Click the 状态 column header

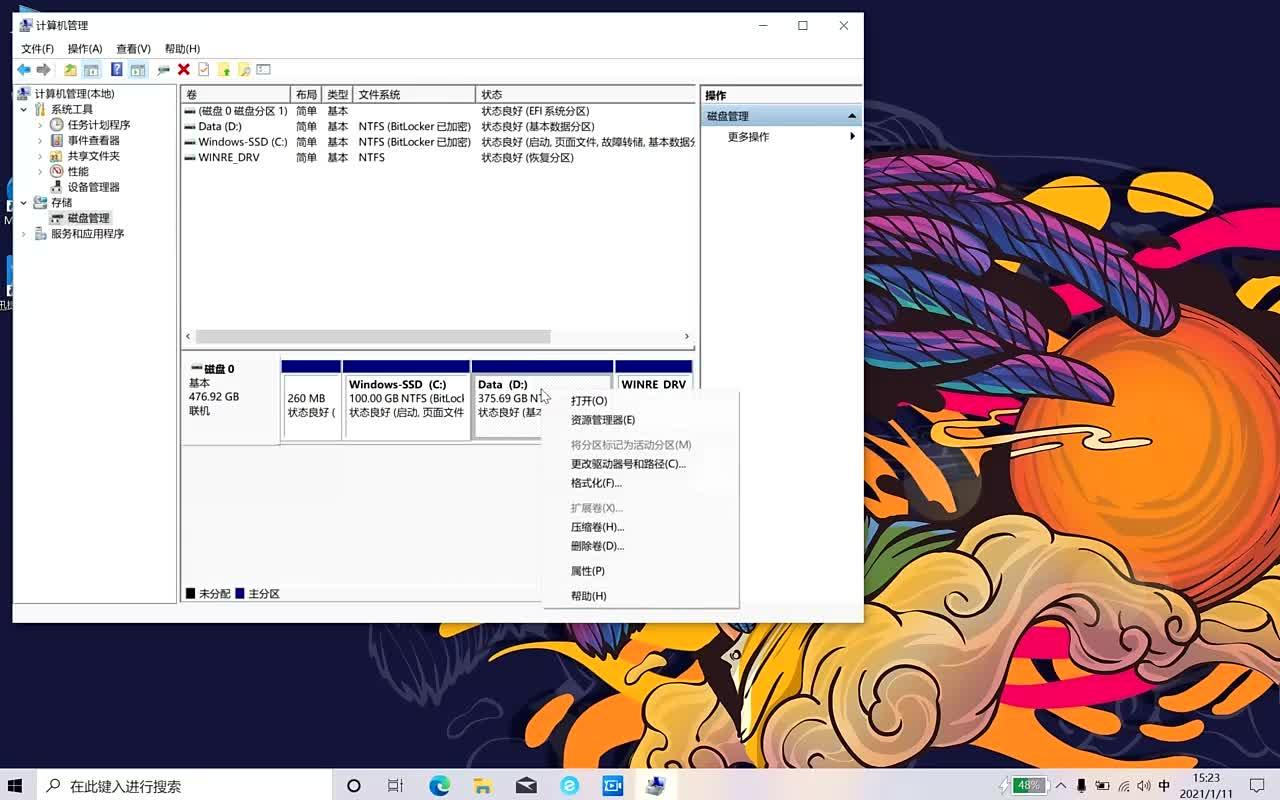[x=585, y=94]
